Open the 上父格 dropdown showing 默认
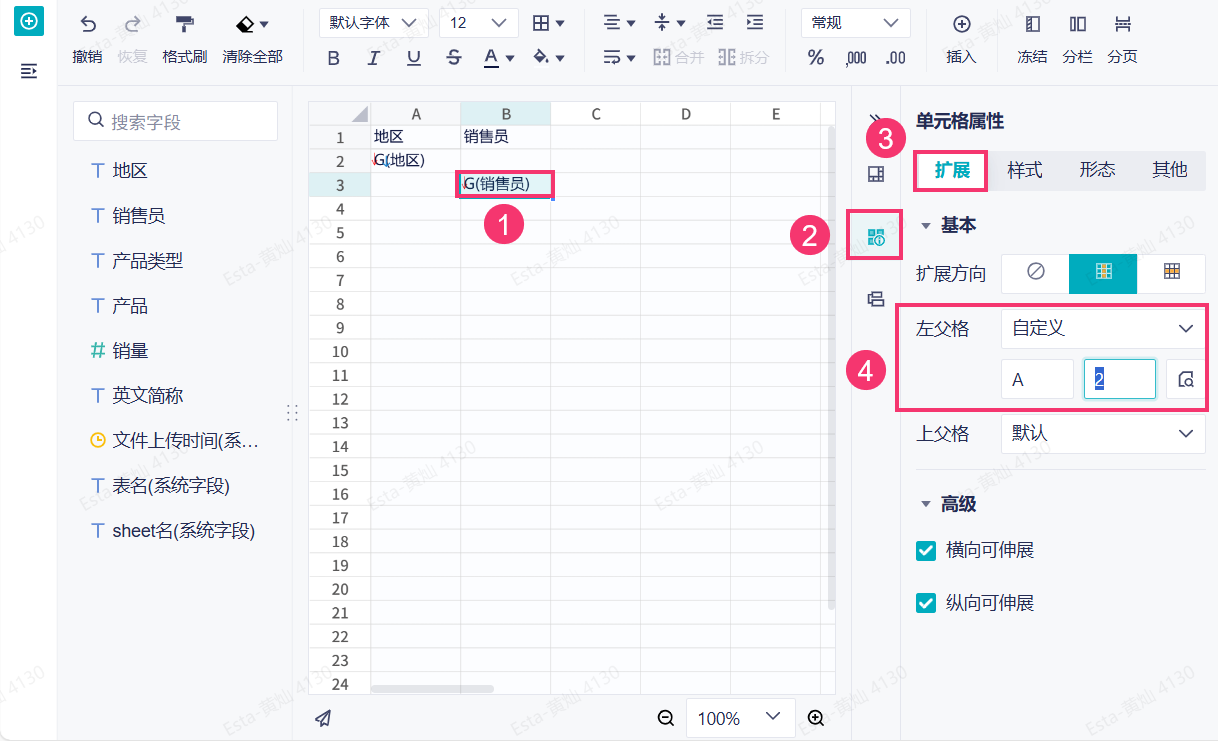 (1103, 434)
